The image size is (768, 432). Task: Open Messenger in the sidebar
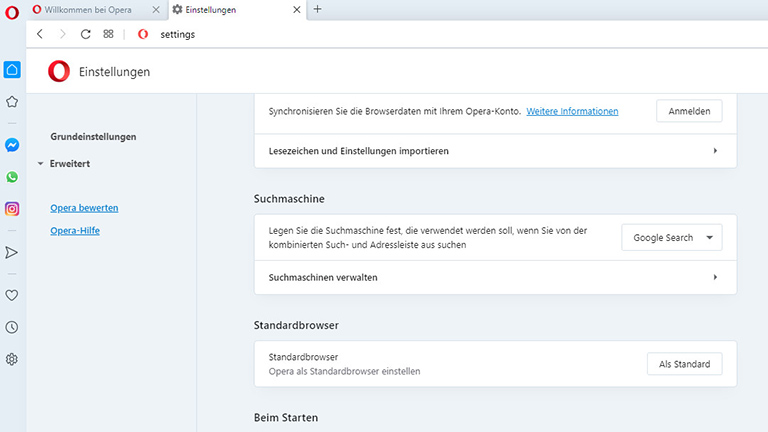pos(12,145)
